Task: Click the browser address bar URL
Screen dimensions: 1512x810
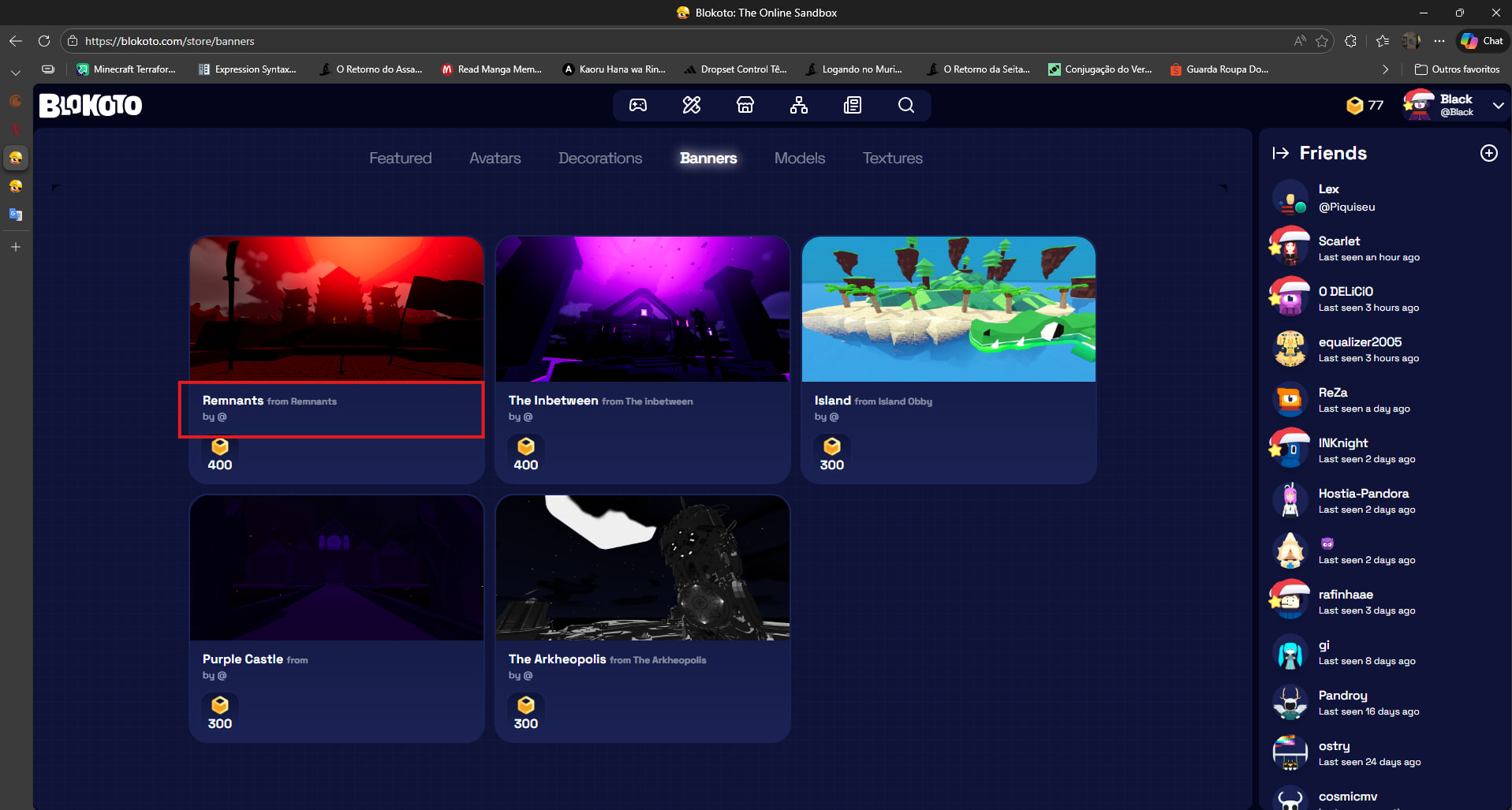Action: pos(170,41)
